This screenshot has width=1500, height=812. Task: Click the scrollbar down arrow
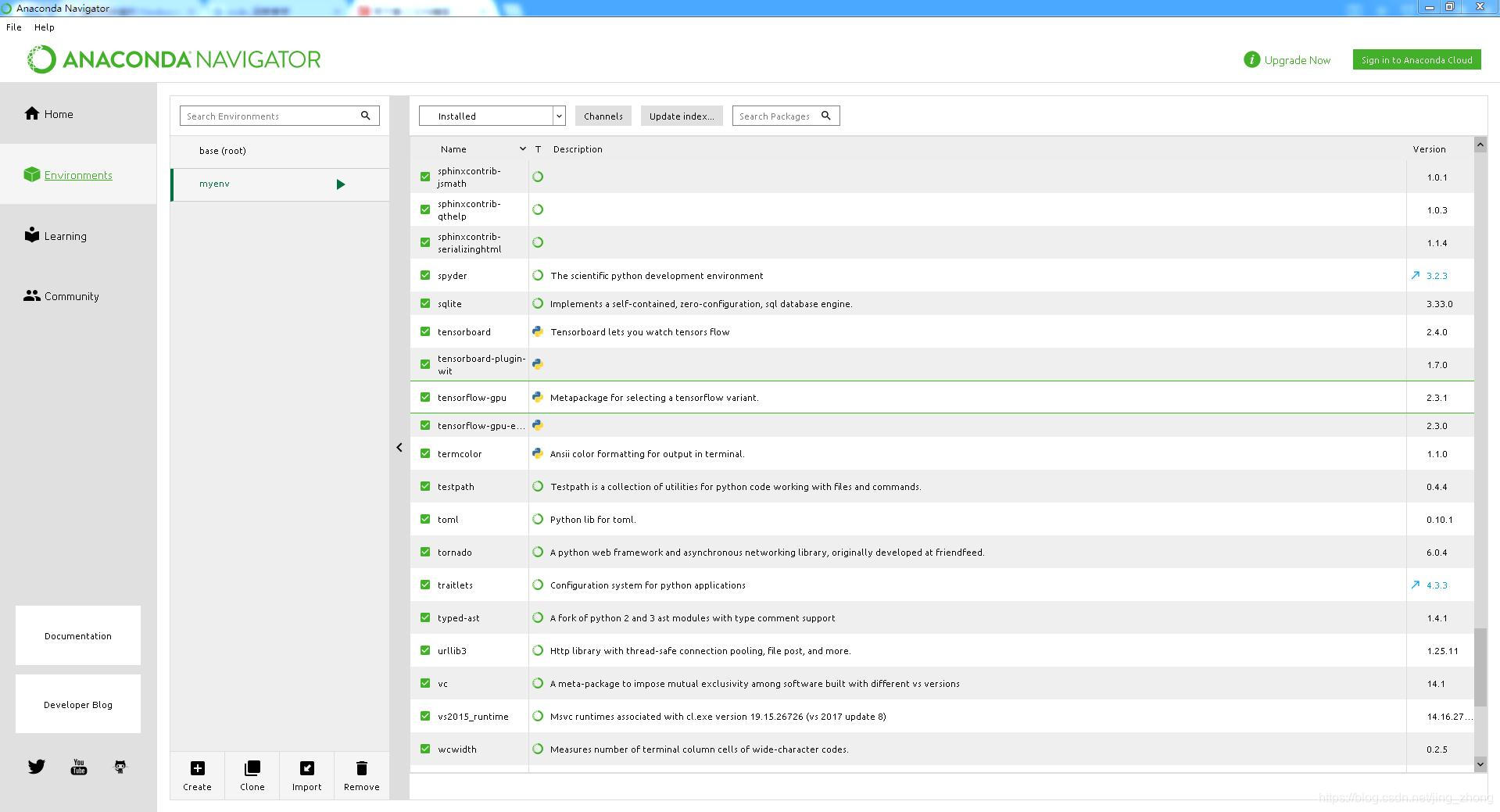click(1480, 764)
